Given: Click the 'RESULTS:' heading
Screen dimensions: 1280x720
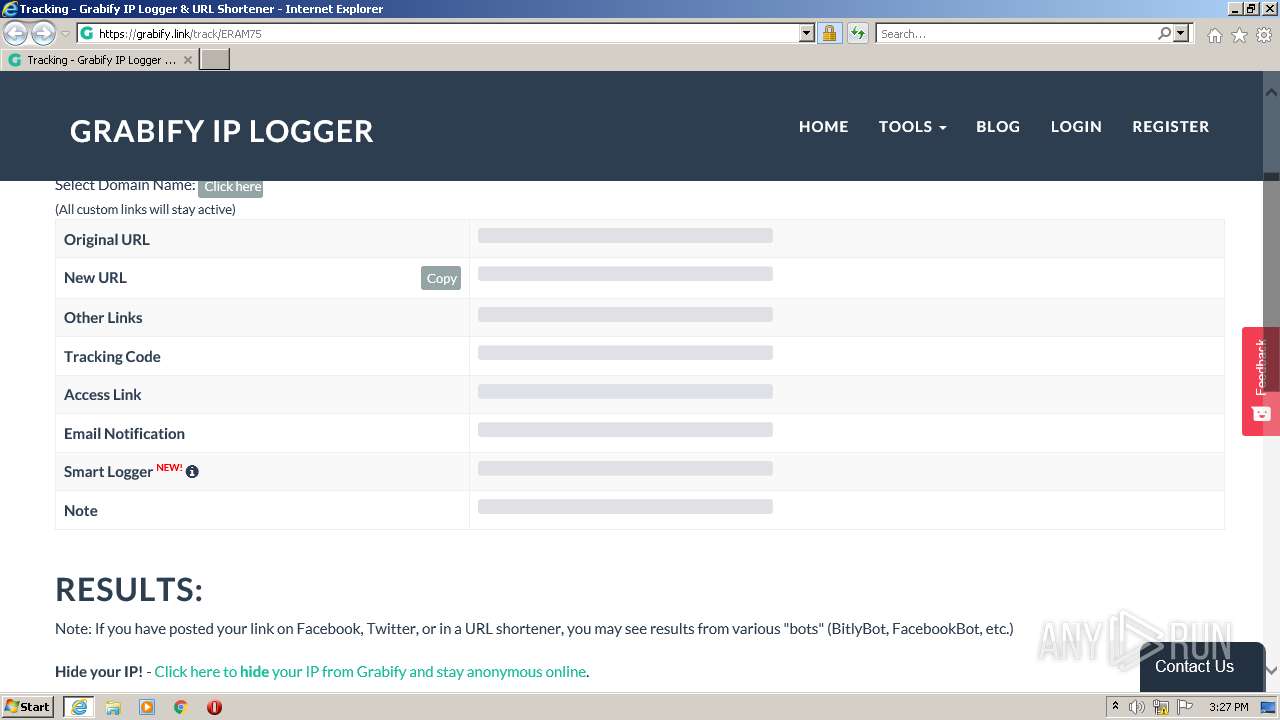Looking at the screenshot, I should coord(129,590).
